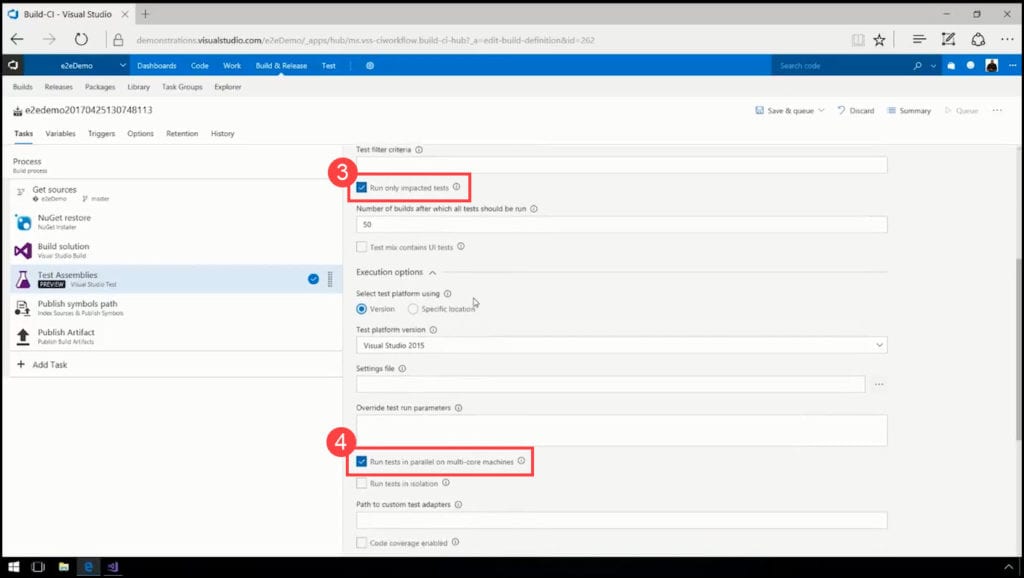Open the Dashboards hub
This screenshot has height=578, width=1024.
pos(157,65)
